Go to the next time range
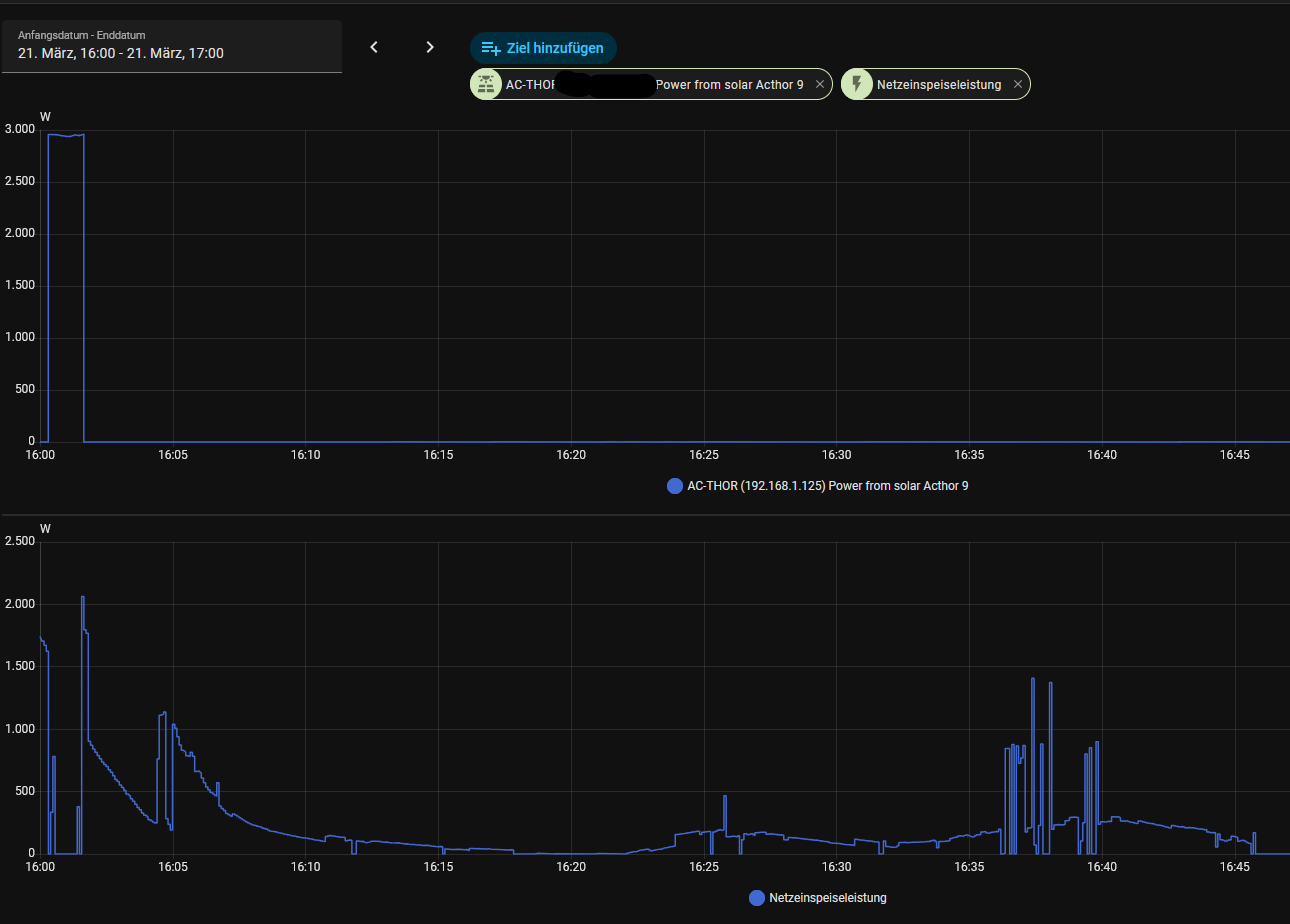This screenshot has width=1290, height=924. [430, 47]
